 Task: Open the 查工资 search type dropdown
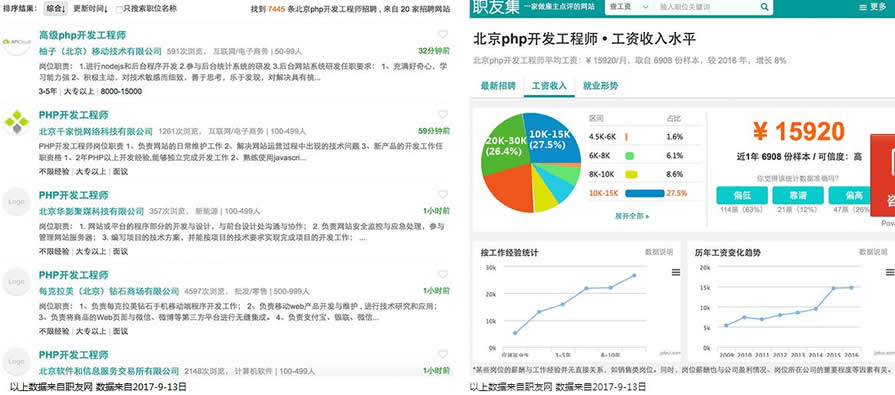pos(628,7)
